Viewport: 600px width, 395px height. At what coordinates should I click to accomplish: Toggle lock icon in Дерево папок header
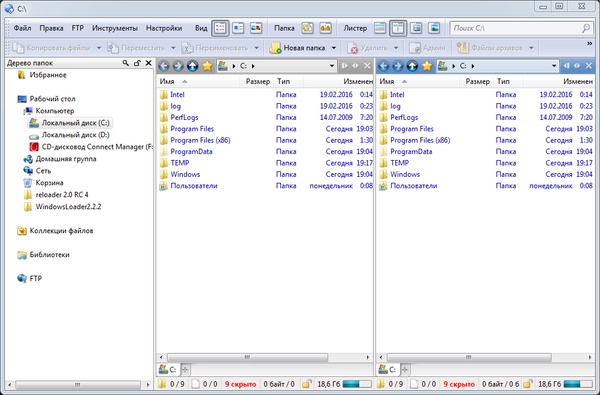click(137, 63)
